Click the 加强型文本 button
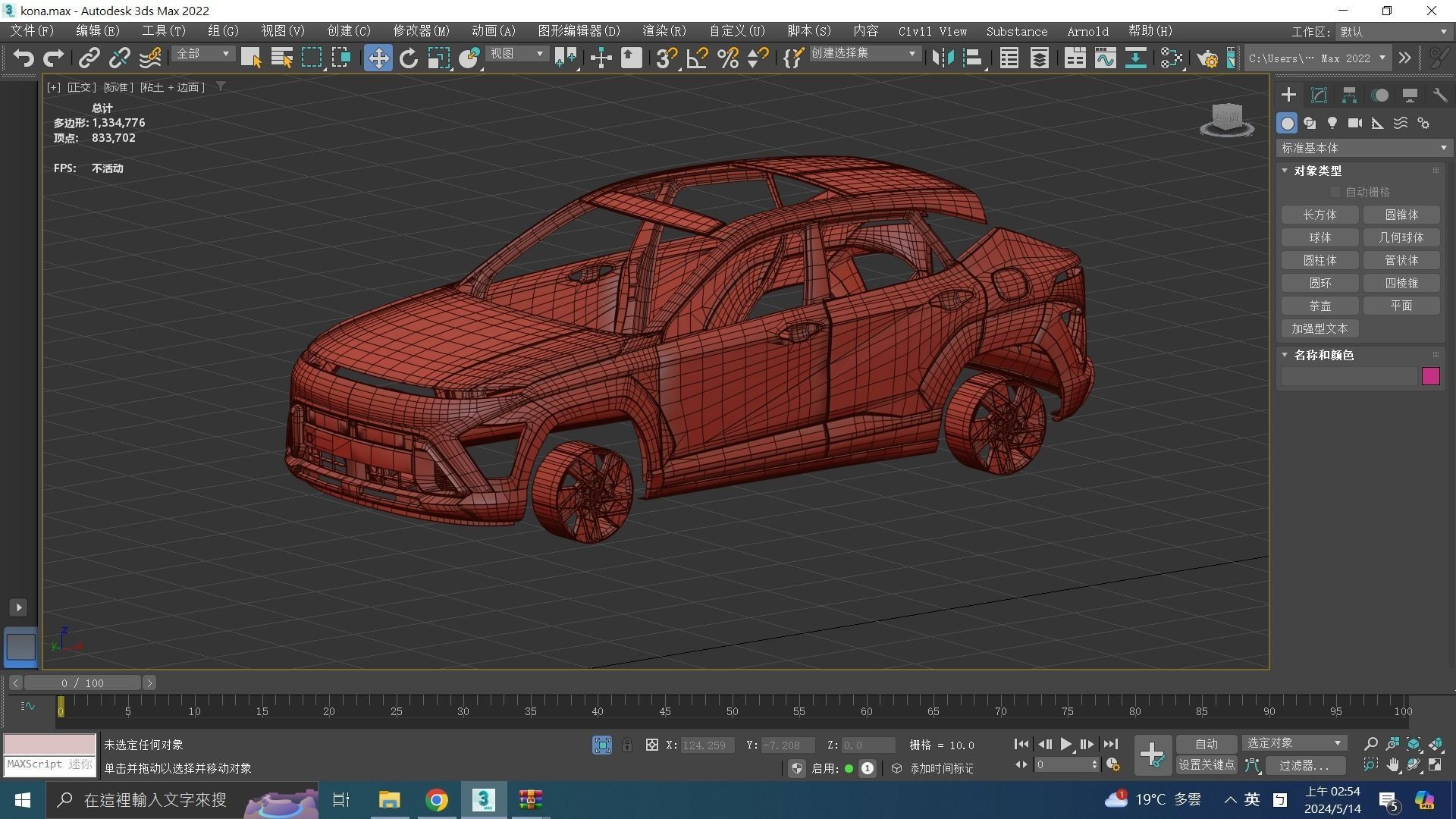The height and width of the screenshot is (819, 1456). coord(1319,328)
